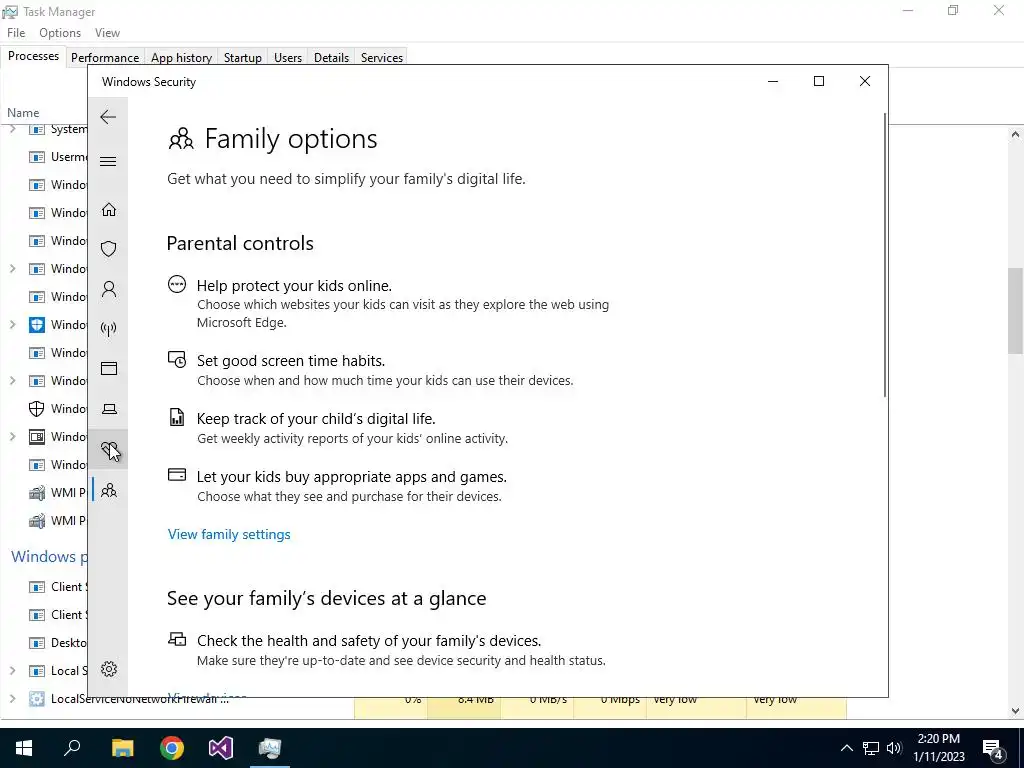Click the Family options heading icon
This screenshot has width=1024, height=768.
click(181, 139)
